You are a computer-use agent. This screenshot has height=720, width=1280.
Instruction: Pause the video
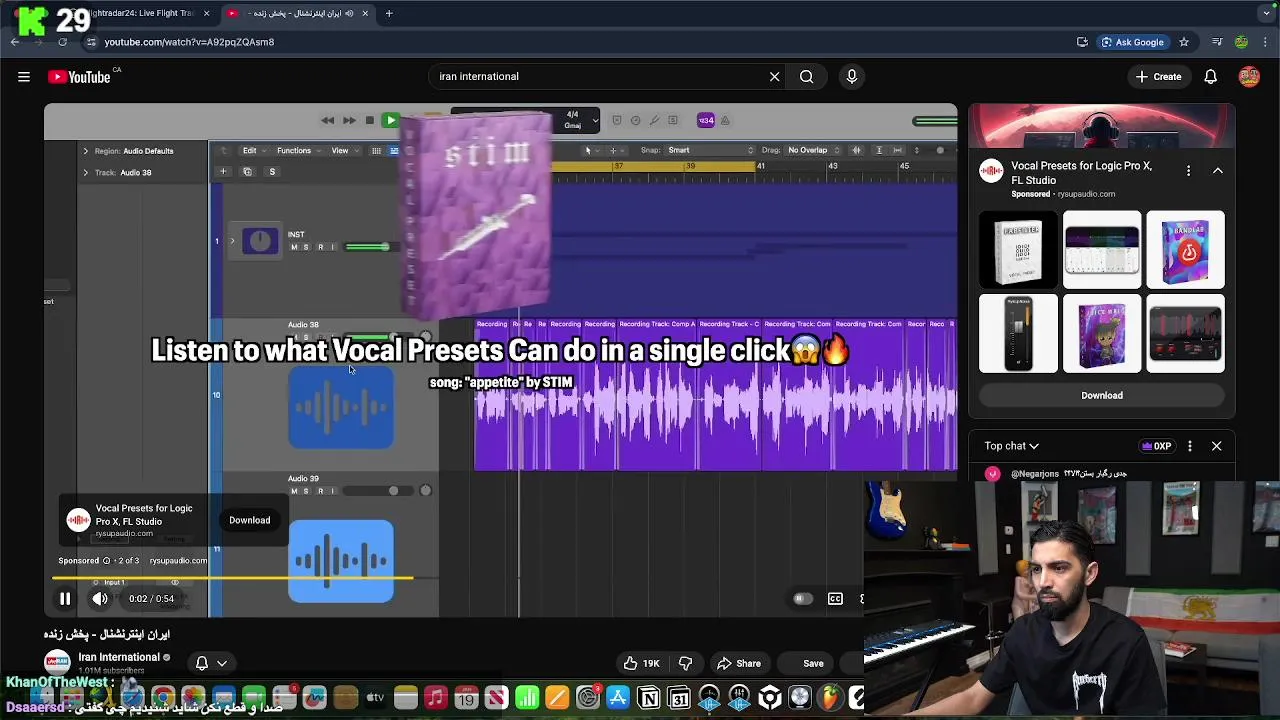[x=65, y=599]
